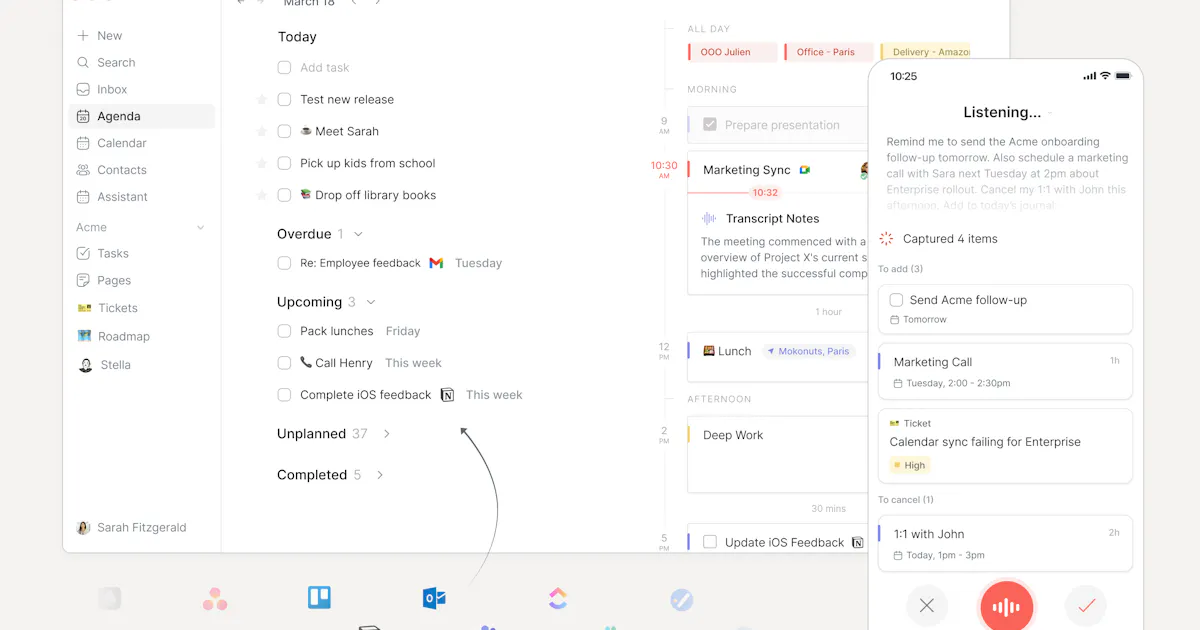Image resolution: width=1200 pixels, height=630 pixels.
Task: Check off Call Henry task
Action: (284, 363)
